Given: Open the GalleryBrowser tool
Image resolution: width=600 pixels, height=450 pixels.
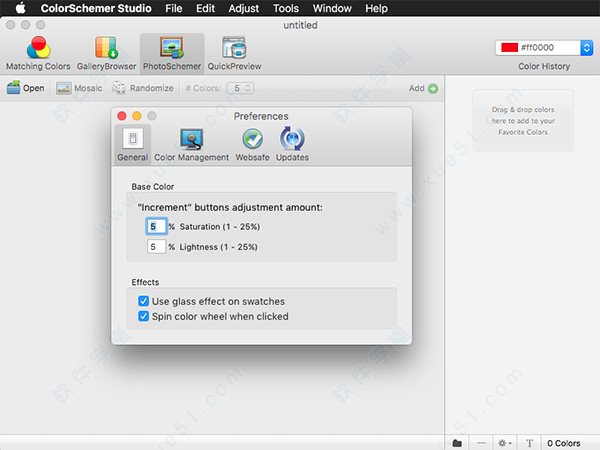Looking at the screenshot, I should 106,54.
